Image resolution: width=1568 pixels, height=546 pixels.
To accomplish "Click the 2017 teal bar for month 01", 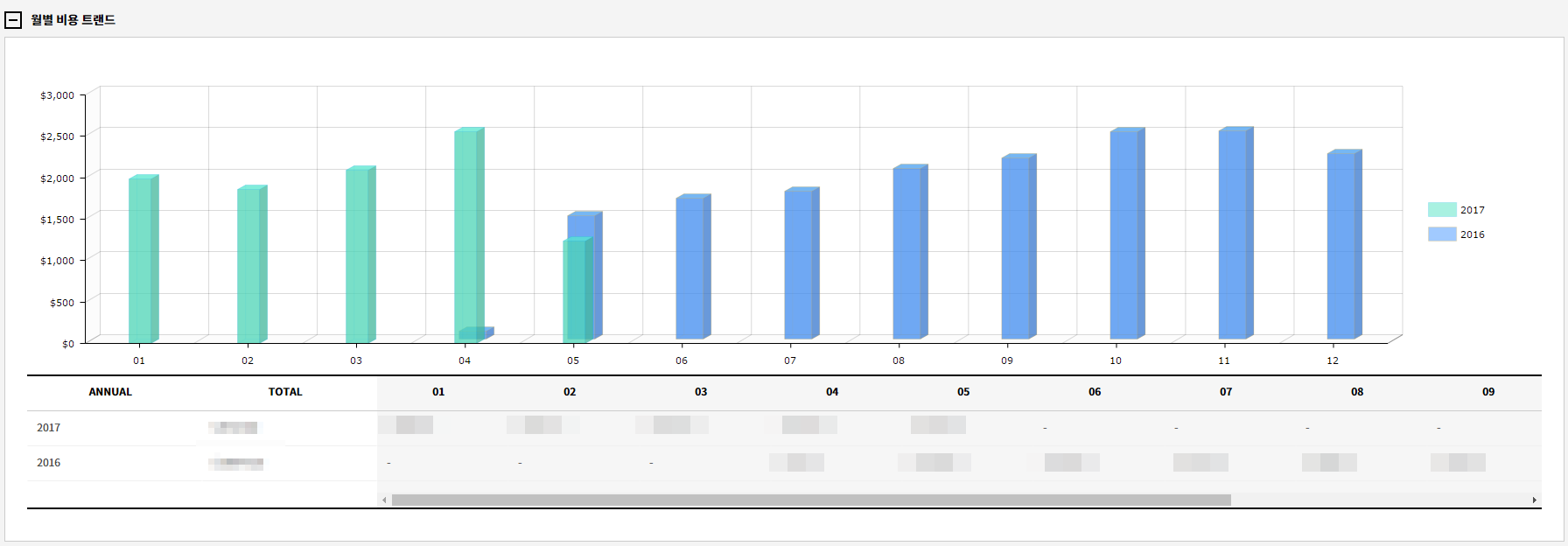I will pyautogui.click(x=140, y=260).
